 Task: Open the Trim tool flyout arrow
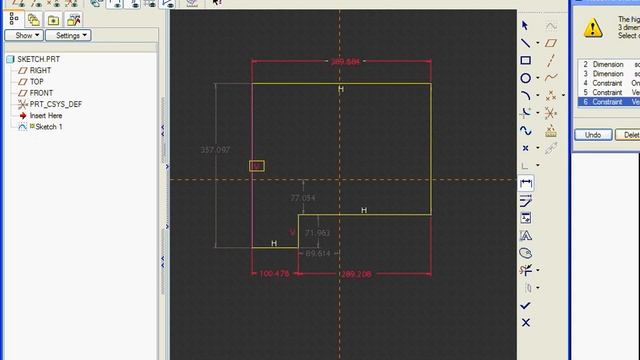coord(538,270)
